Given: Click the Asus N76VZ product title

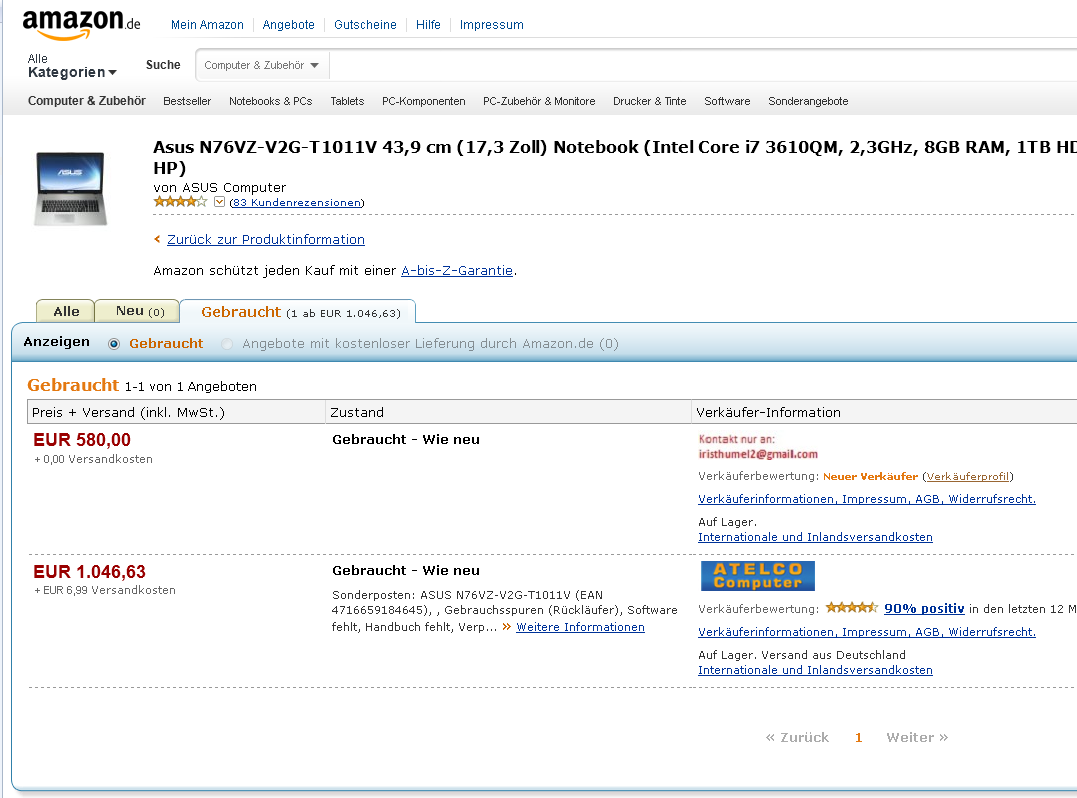Looking at the screenshot, I should [x=615, y=157].
